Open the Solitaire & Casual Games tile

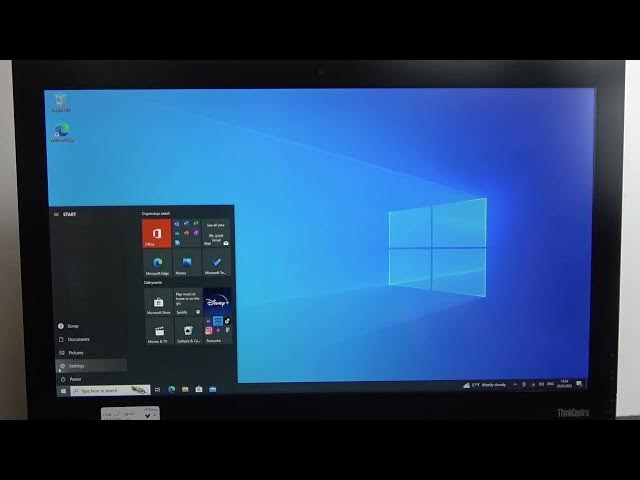tap(188, 331)
